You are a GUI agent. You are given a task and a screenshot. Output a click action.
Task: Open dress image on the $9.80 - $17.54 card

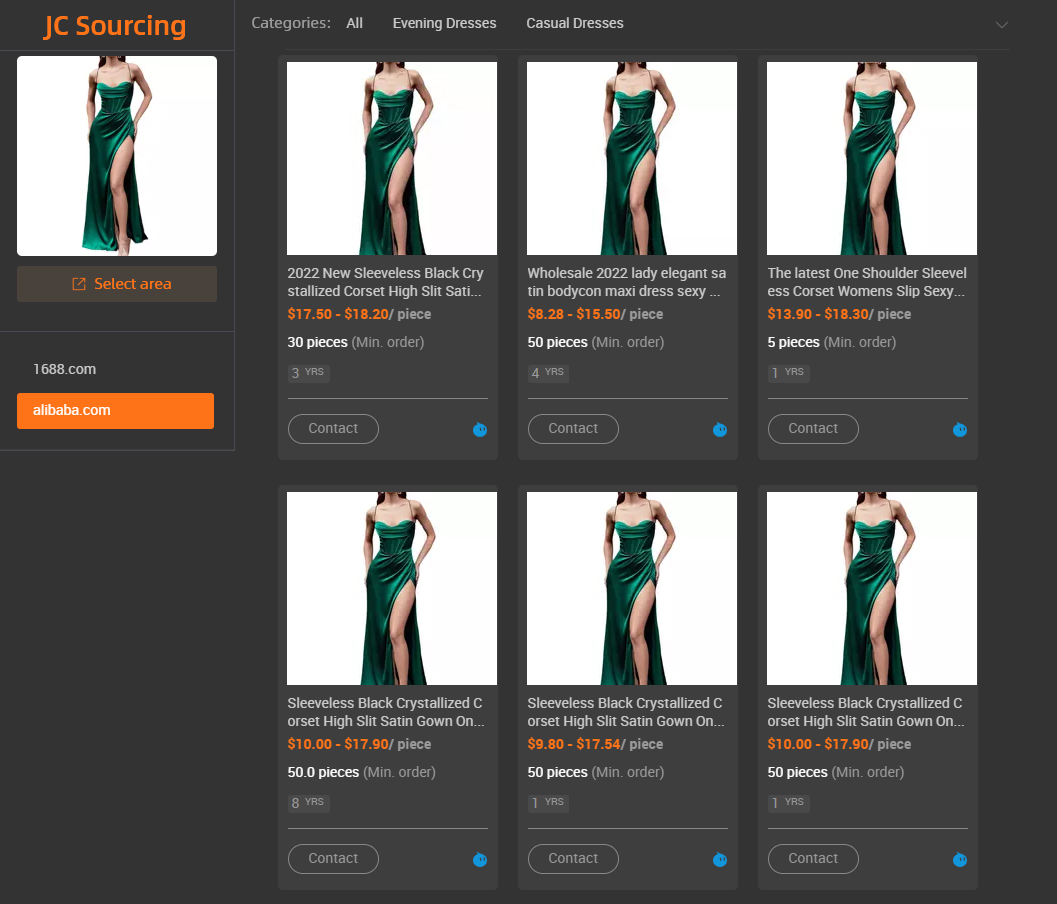(x=632, y=589)
